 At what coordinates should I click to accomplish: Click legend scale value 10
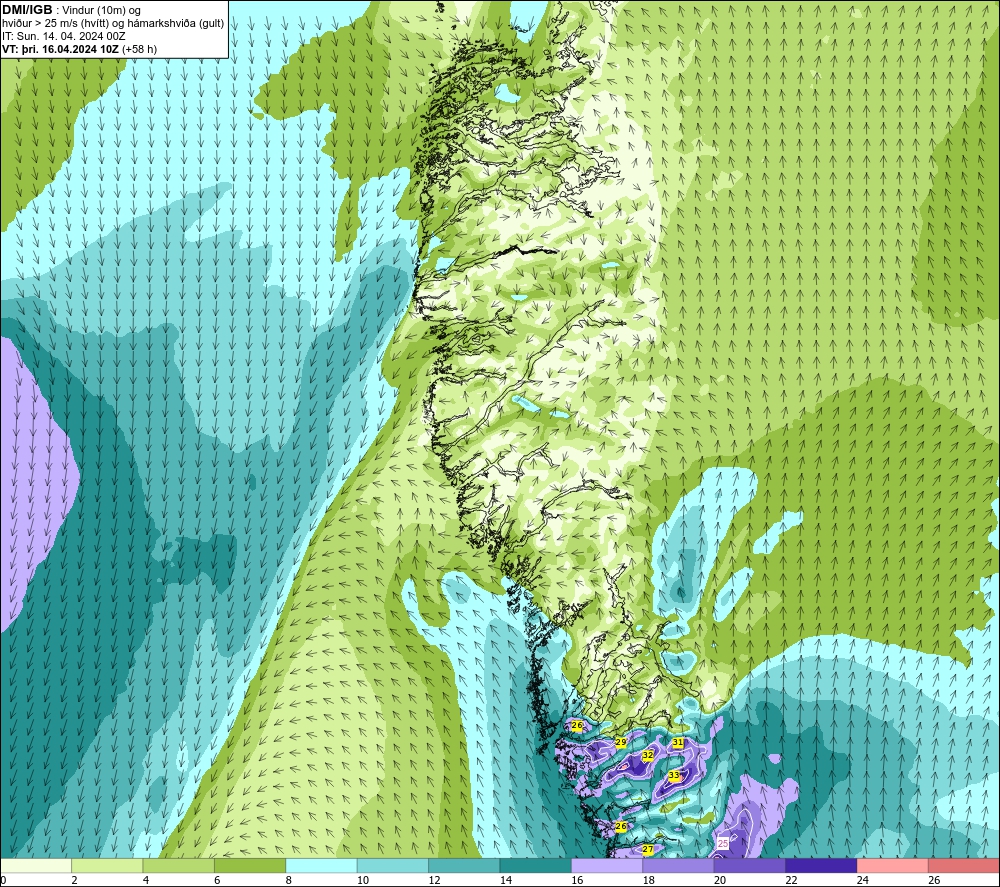coord(363,880)
